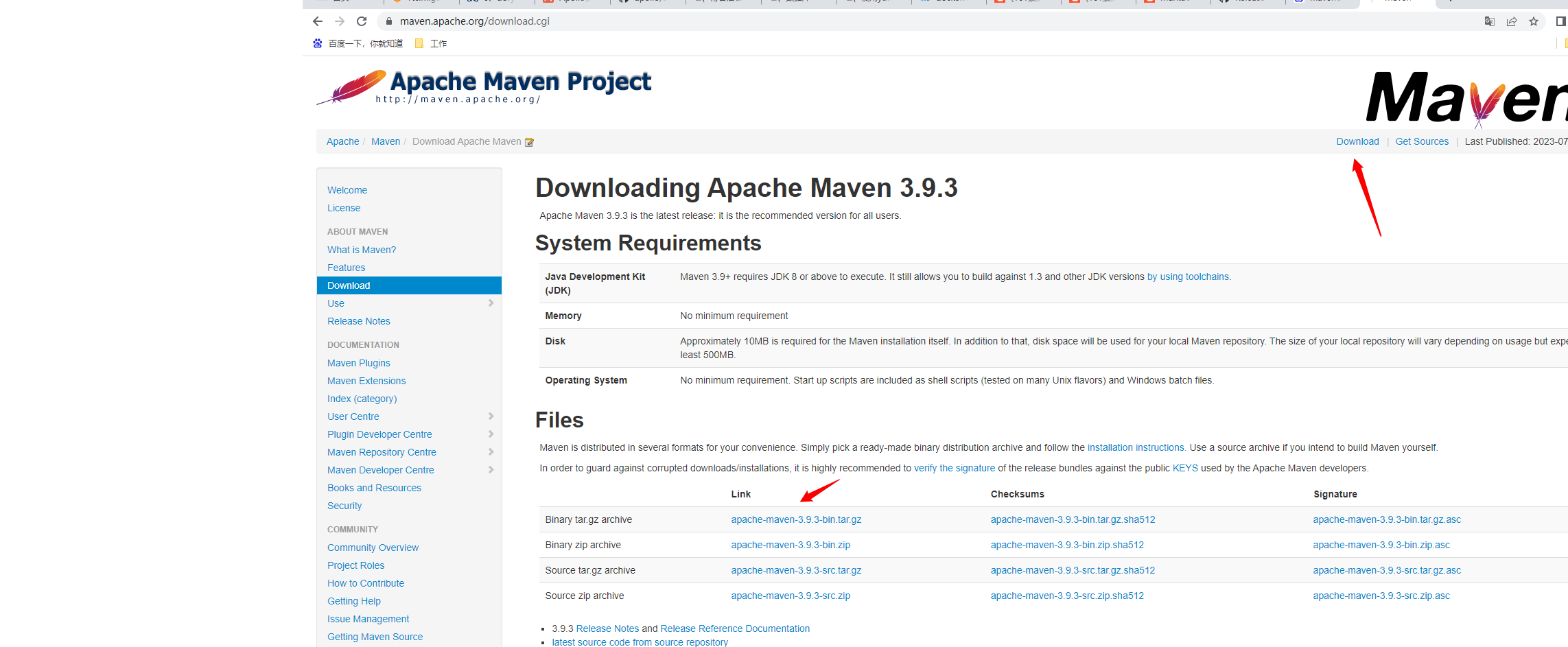The height and width of the screenshot is (647, 1568).
Task: Click the share page icon
Action: click(x=1512, y=21)
